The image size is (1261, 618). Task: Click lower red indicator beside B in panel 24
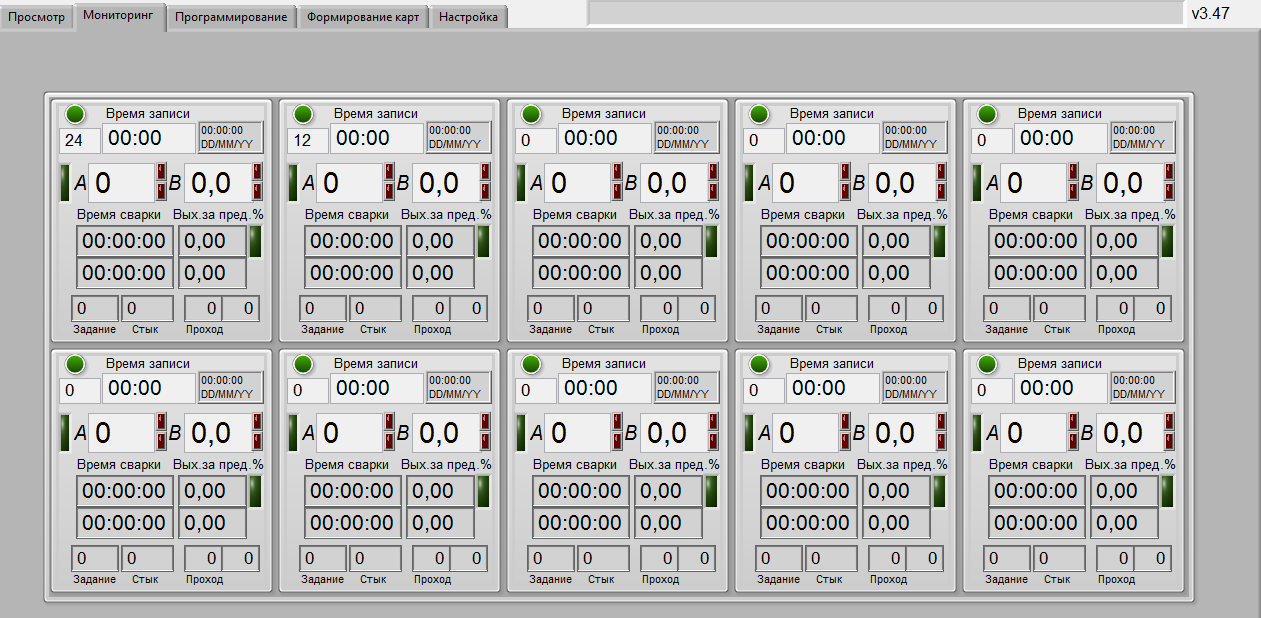pyautogui.click(x=257, y=190)
